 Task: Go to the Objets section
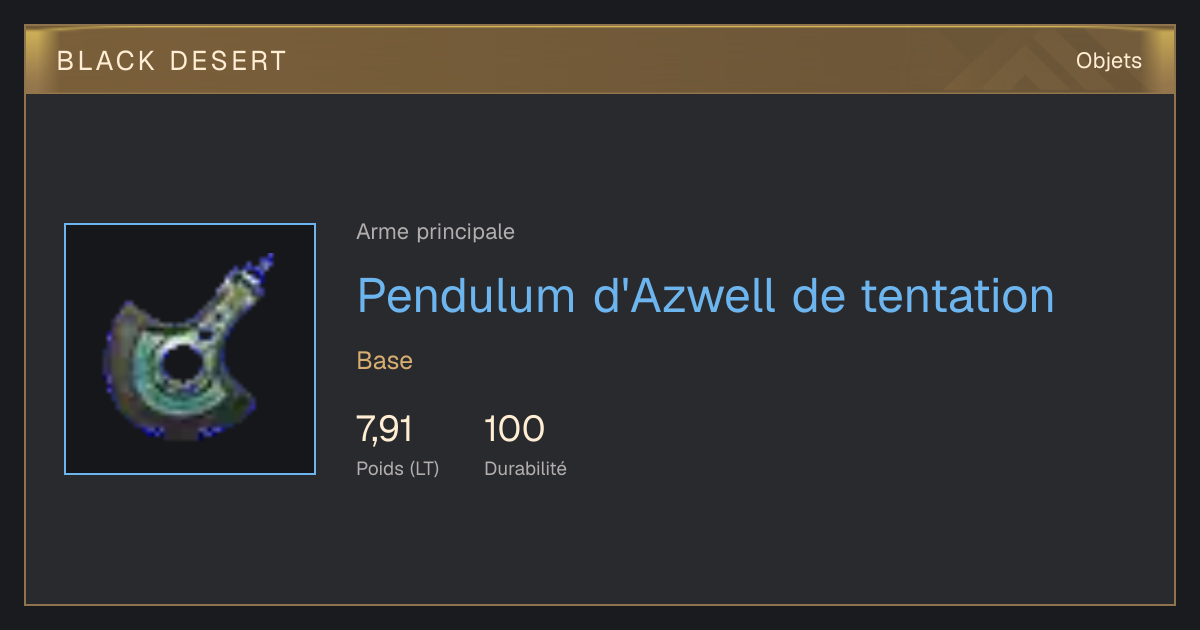[1109, 61]
